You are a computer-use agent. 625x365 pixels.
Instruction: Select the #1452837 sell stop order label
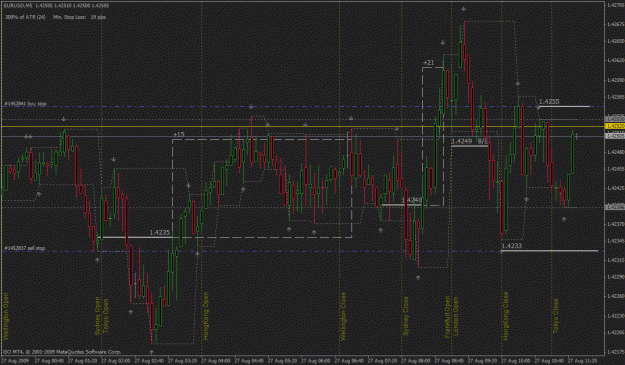point(25,248)
